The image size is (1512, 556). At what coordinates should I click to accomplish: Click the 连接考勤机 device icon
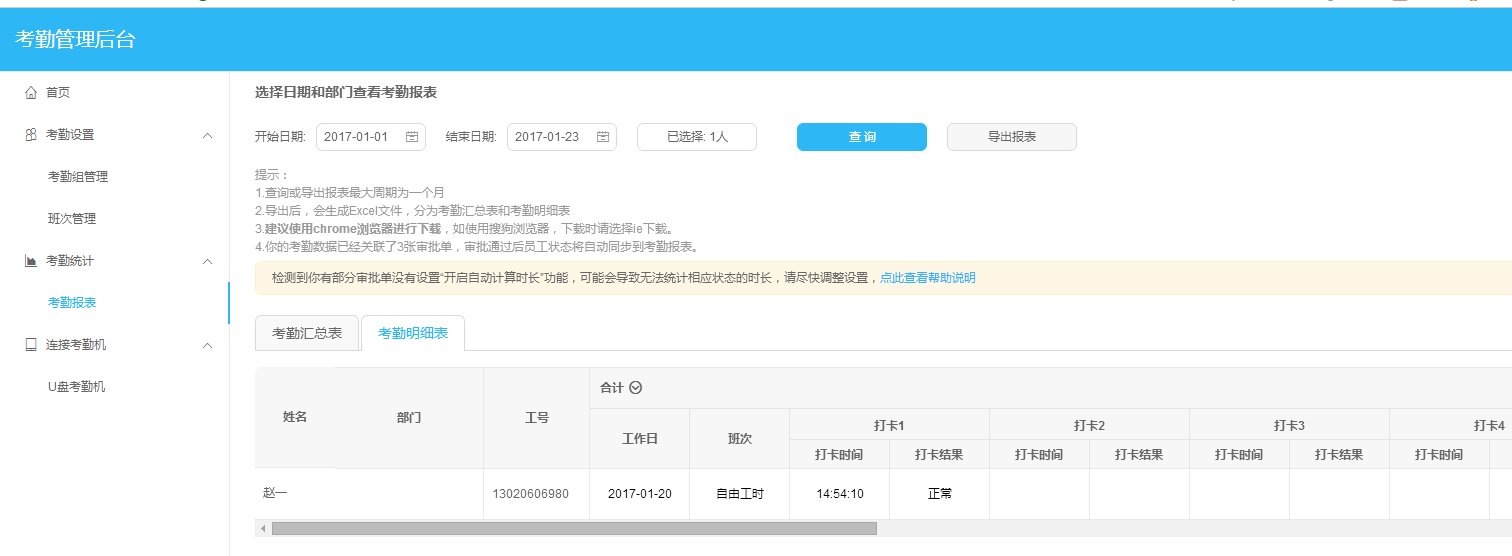[x=30, y=345]
